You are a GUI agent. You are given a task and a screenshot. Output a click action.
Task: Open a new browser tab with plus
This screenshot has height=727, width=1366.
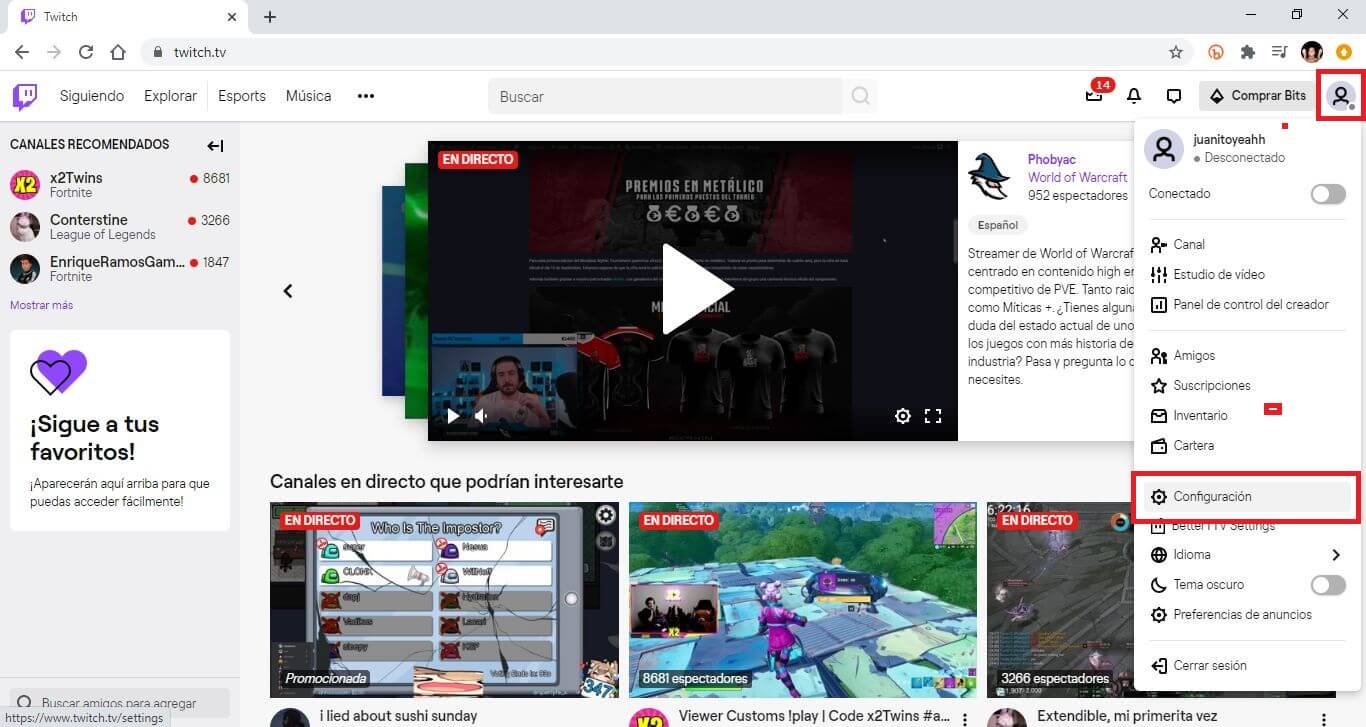tap(270, 17)
